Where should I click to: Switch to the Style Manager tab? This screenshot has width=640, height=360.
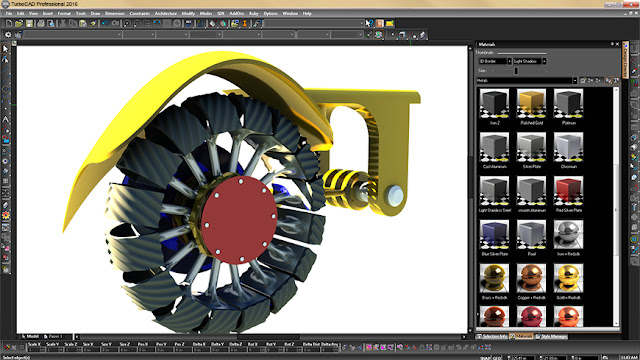coord(551,336)
